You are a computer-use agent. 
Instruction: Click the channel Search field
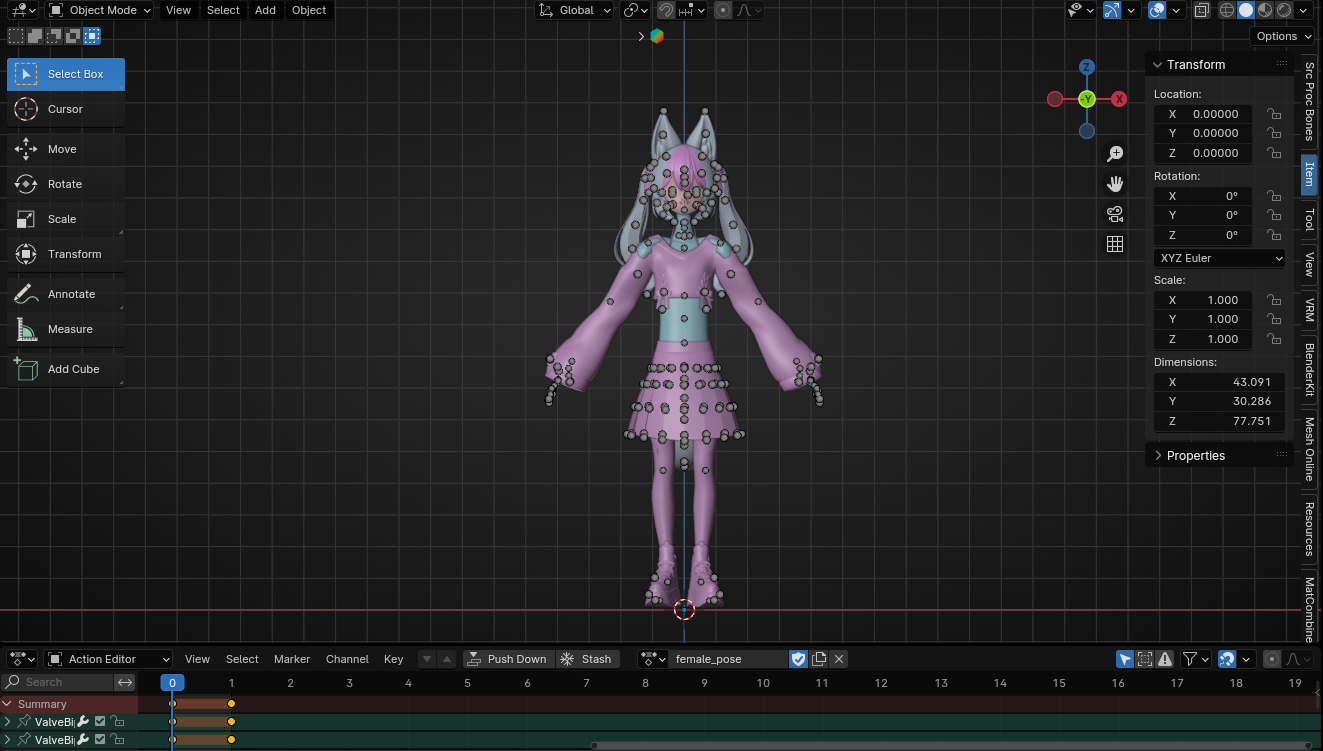coord(58,682)
